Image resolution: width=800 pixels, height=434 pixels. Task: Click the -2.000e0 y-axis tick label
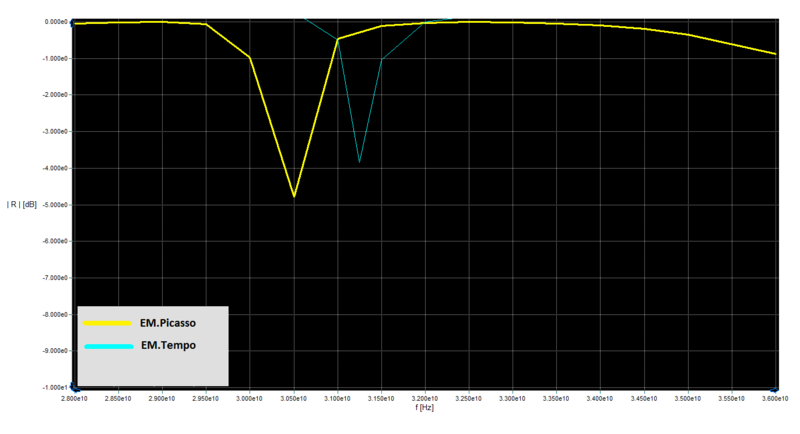(55, 95)
